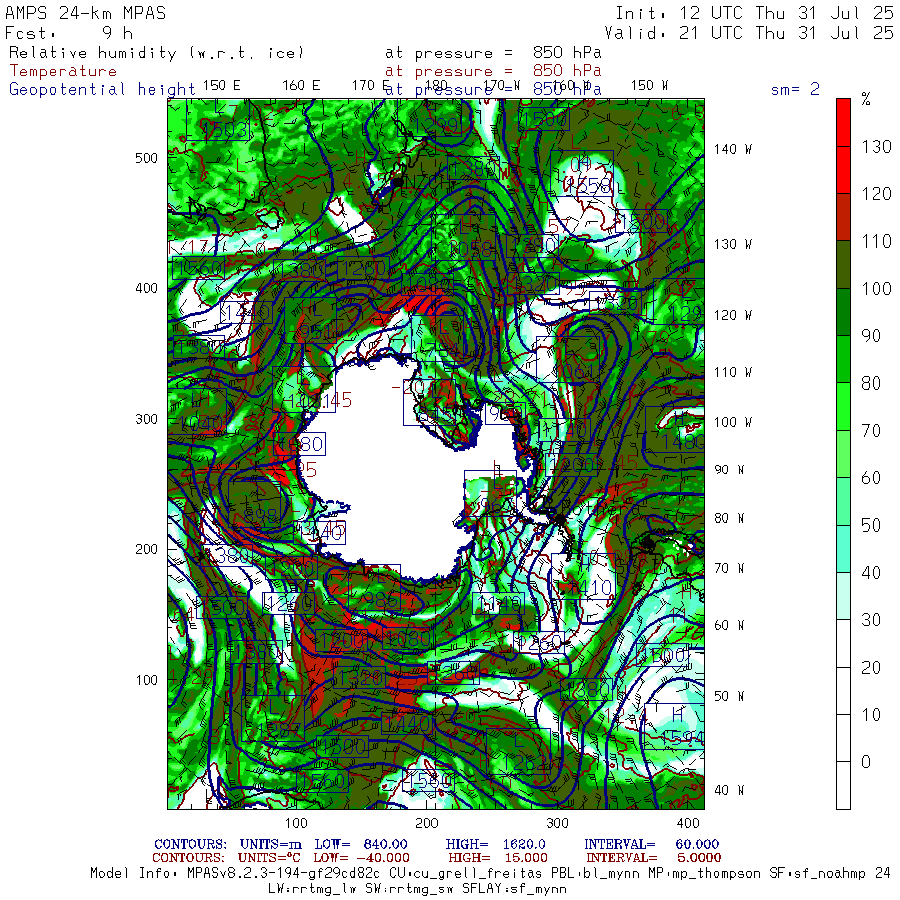Click the '160 E' longitude label
Viewport: 900px width, 900px height.
point(301,86)
